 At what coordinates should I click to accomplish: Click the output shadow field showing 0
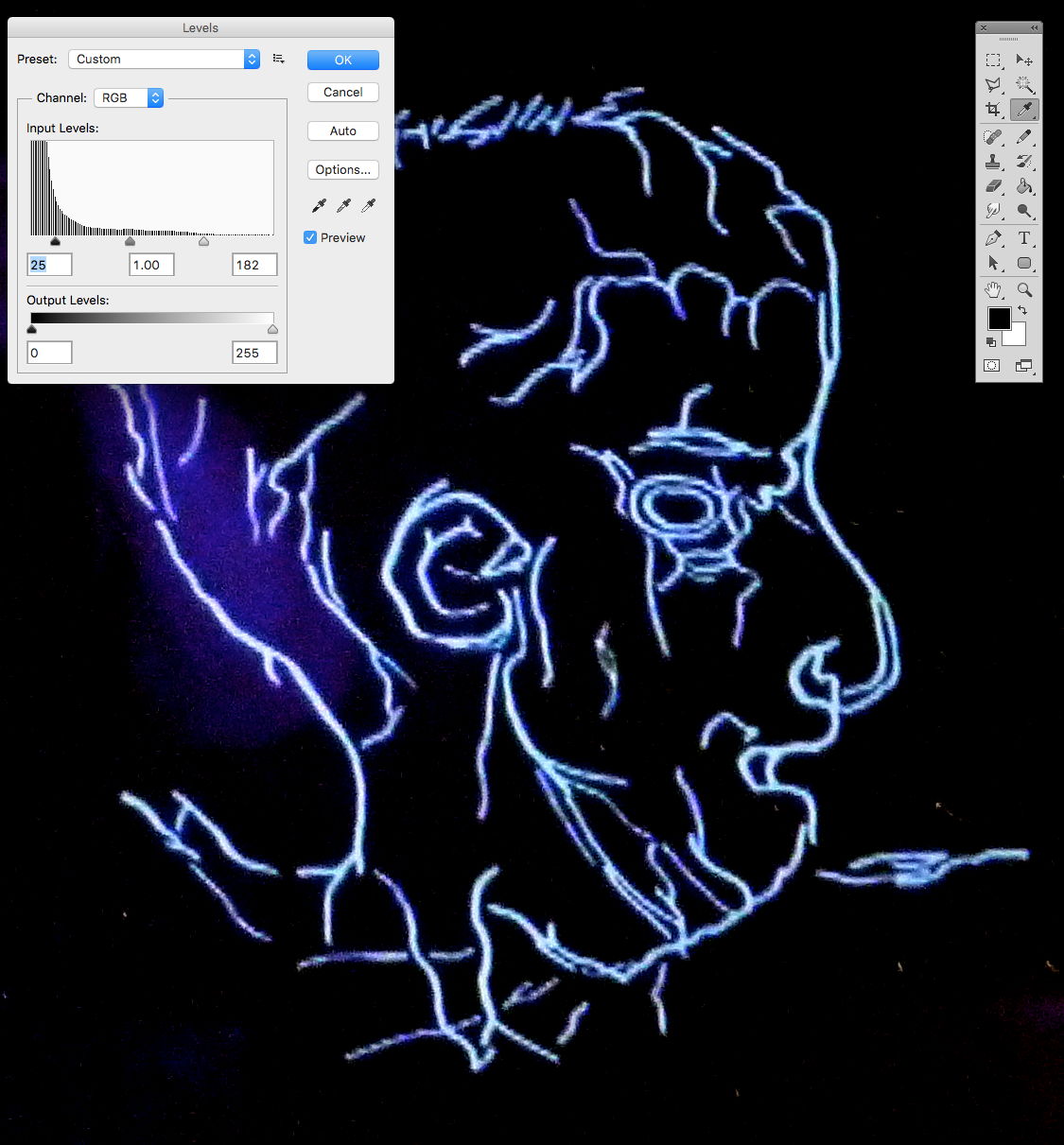pos(50,353)
